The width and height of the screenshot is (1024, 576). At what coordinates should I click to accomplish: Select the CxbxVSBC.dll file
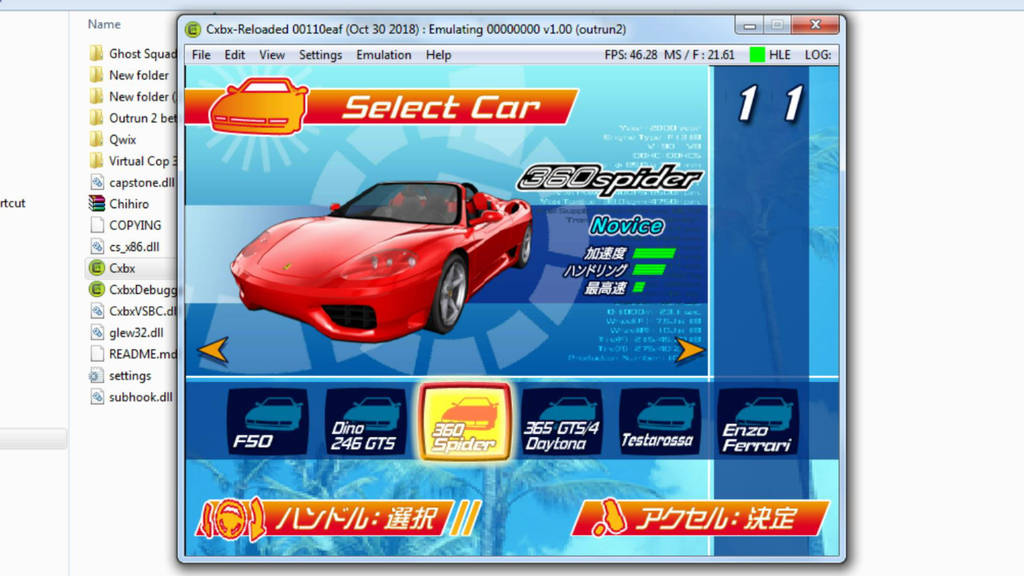tap(133, 311)
